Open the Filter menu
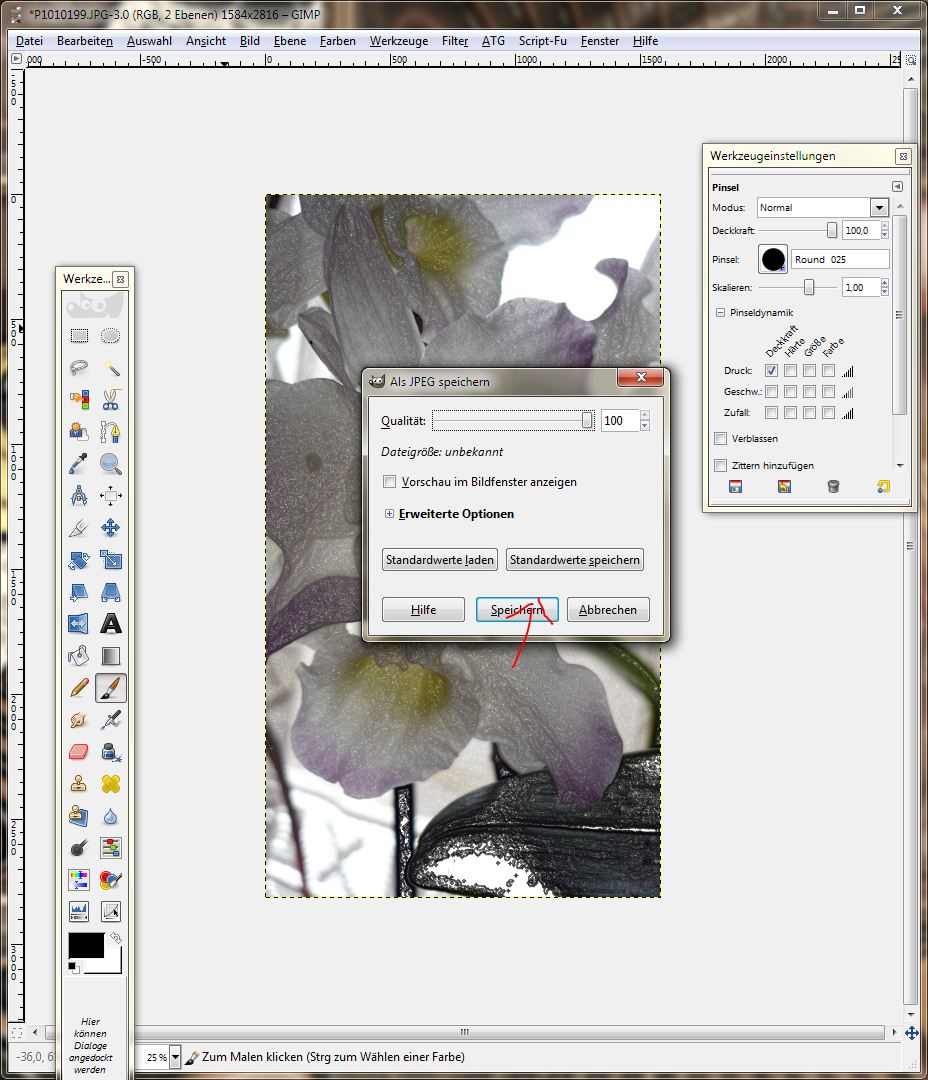Viewport: 928px width, 1080px height. click(455, 41)
